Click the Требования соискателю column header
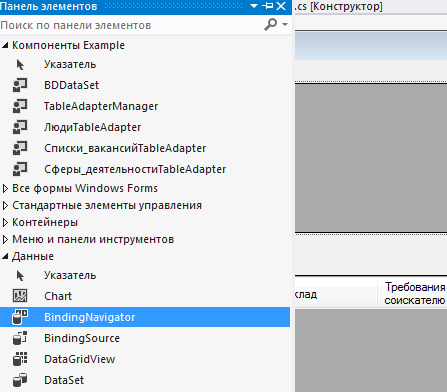Viewport: 447px width, 392px height. 413,293
